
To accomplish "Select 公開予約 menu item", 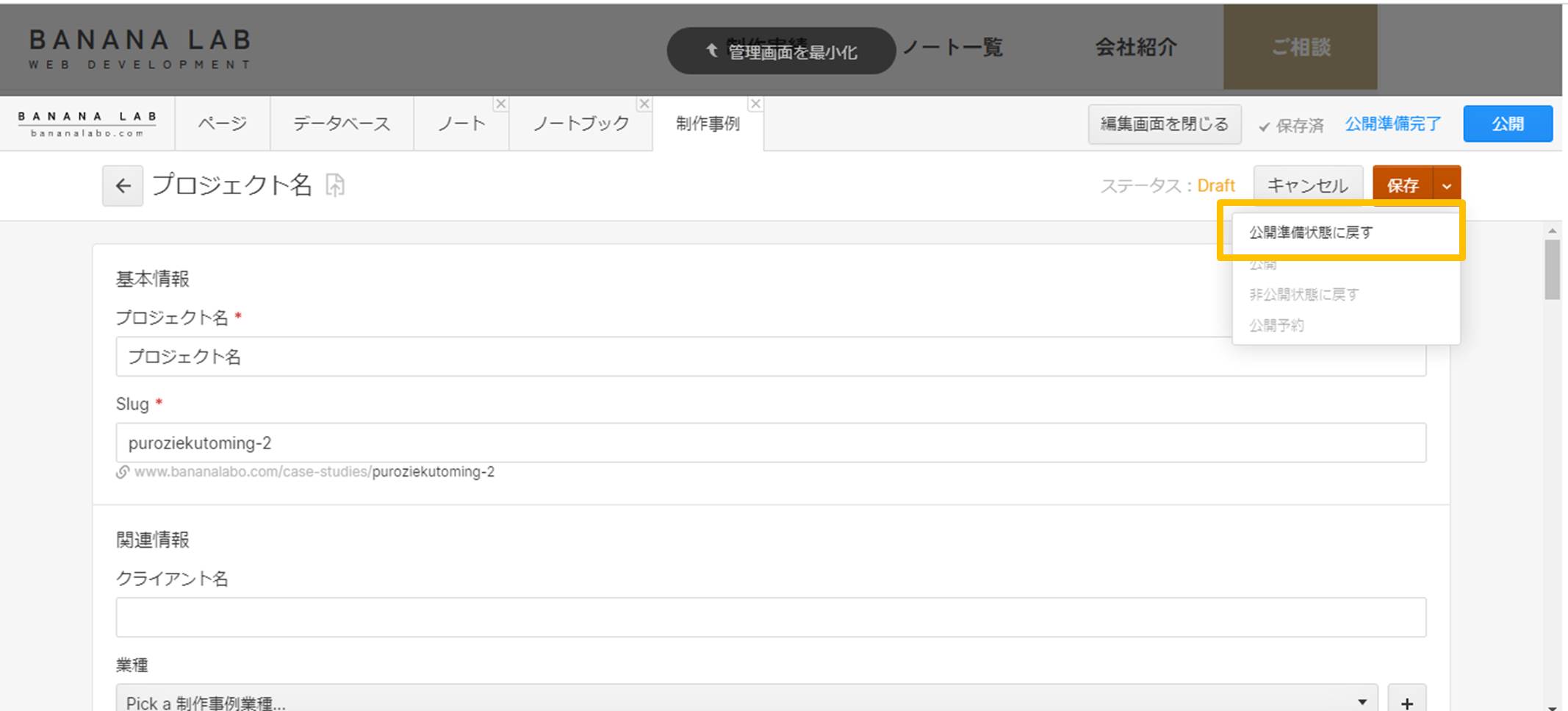I will (1346, 325).
